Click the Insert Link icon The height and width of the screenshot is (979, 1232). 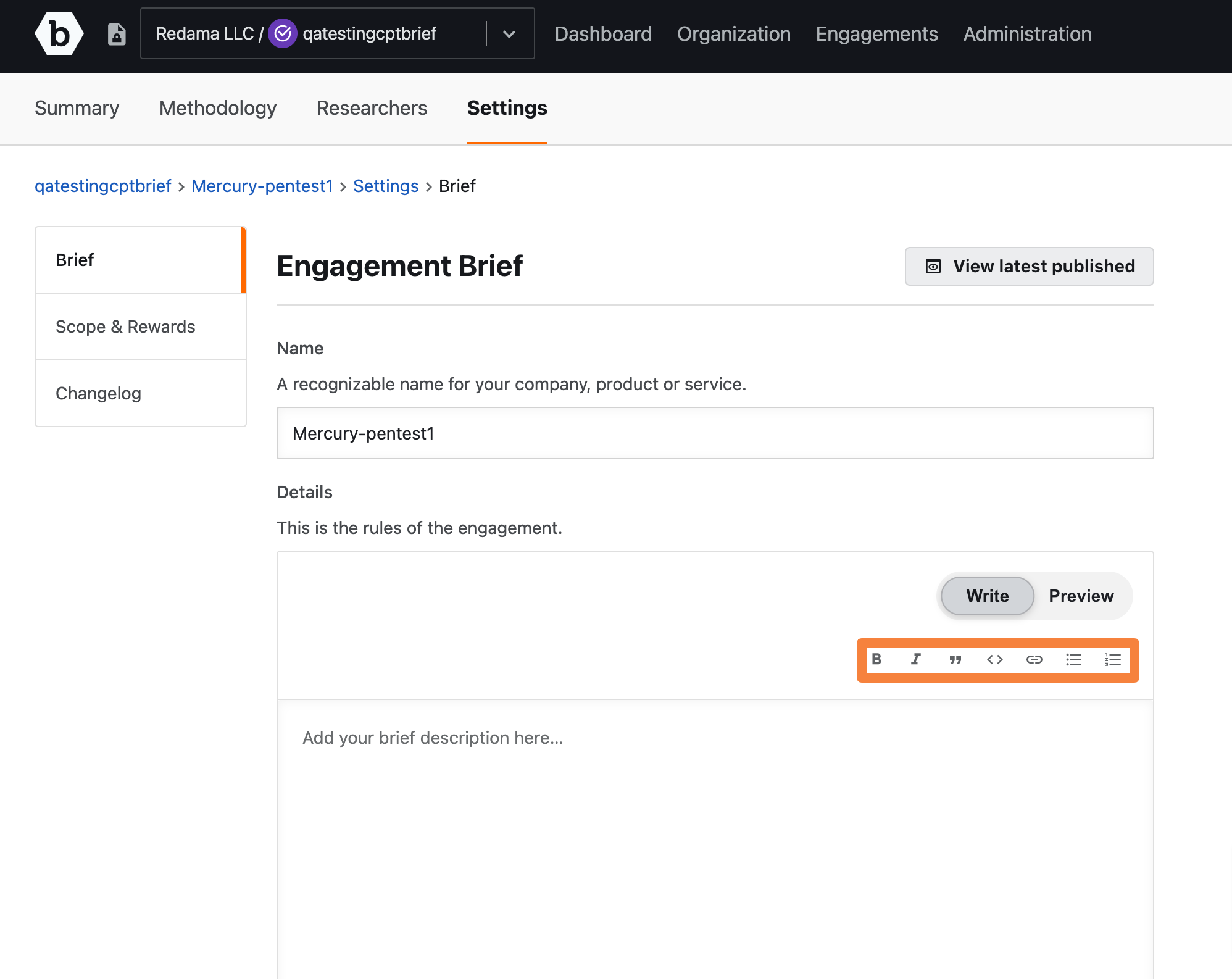click(x=1034, y=659)
